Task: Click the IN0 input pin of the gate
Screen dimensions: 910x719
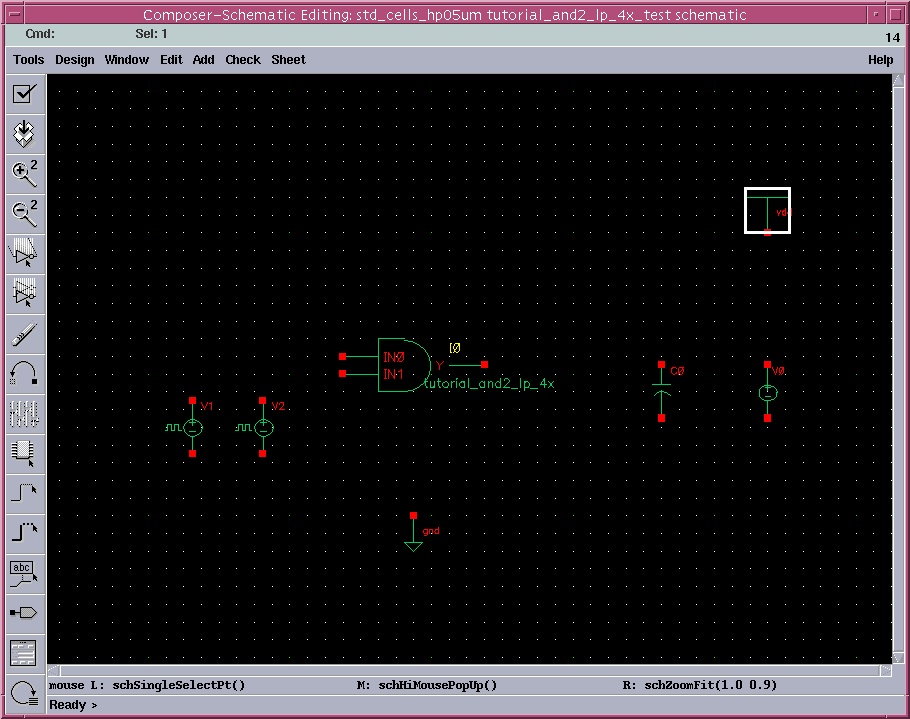Action: tap(342, 356)
